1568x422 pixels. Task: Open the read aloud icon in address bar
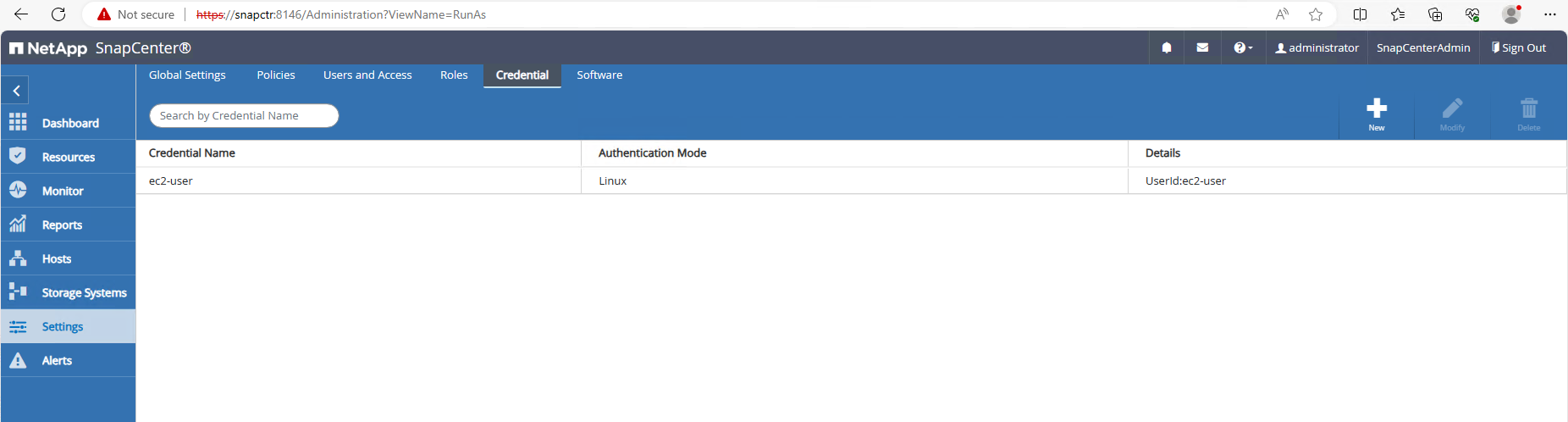click(1282, 14)
